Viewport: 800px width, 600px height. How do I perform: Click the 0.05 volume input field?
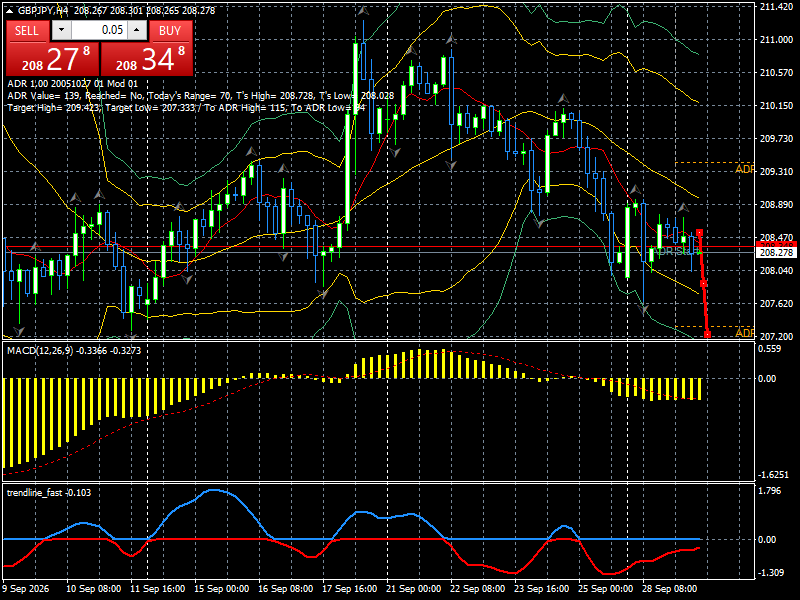tap(99, 30)
